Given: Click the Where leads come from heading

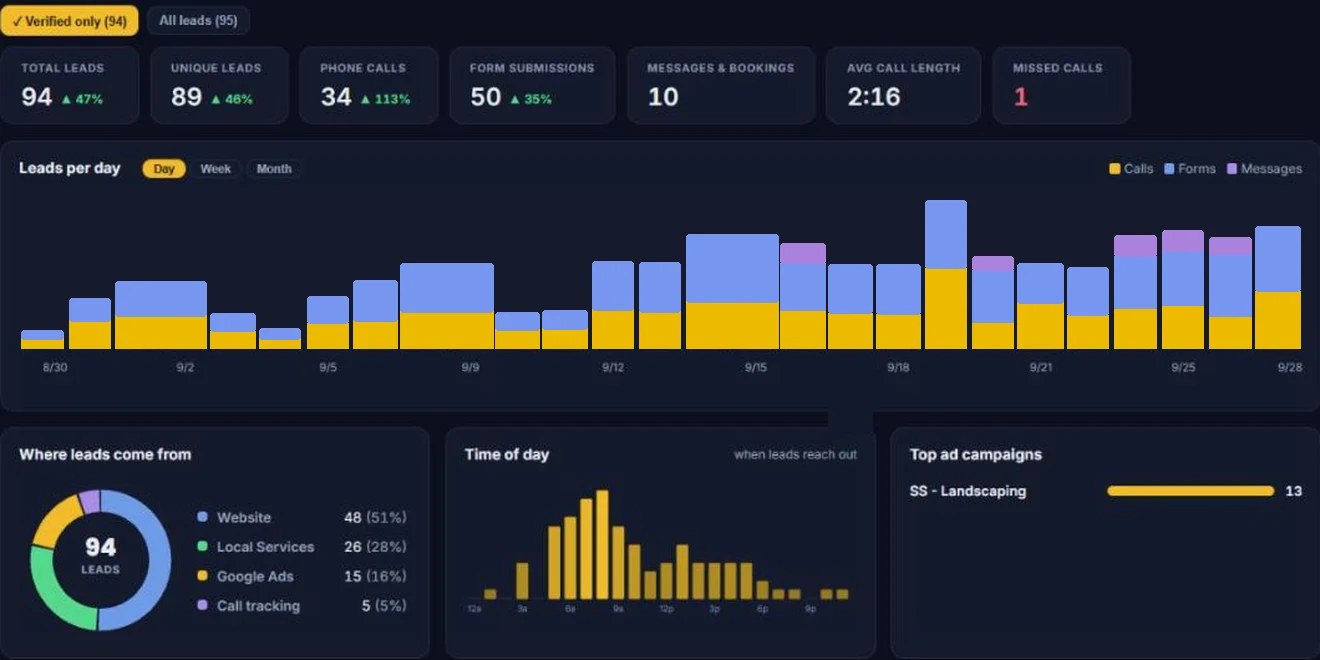Looking at the screenshot, I should pyautogui.click(x=105, y=454).
